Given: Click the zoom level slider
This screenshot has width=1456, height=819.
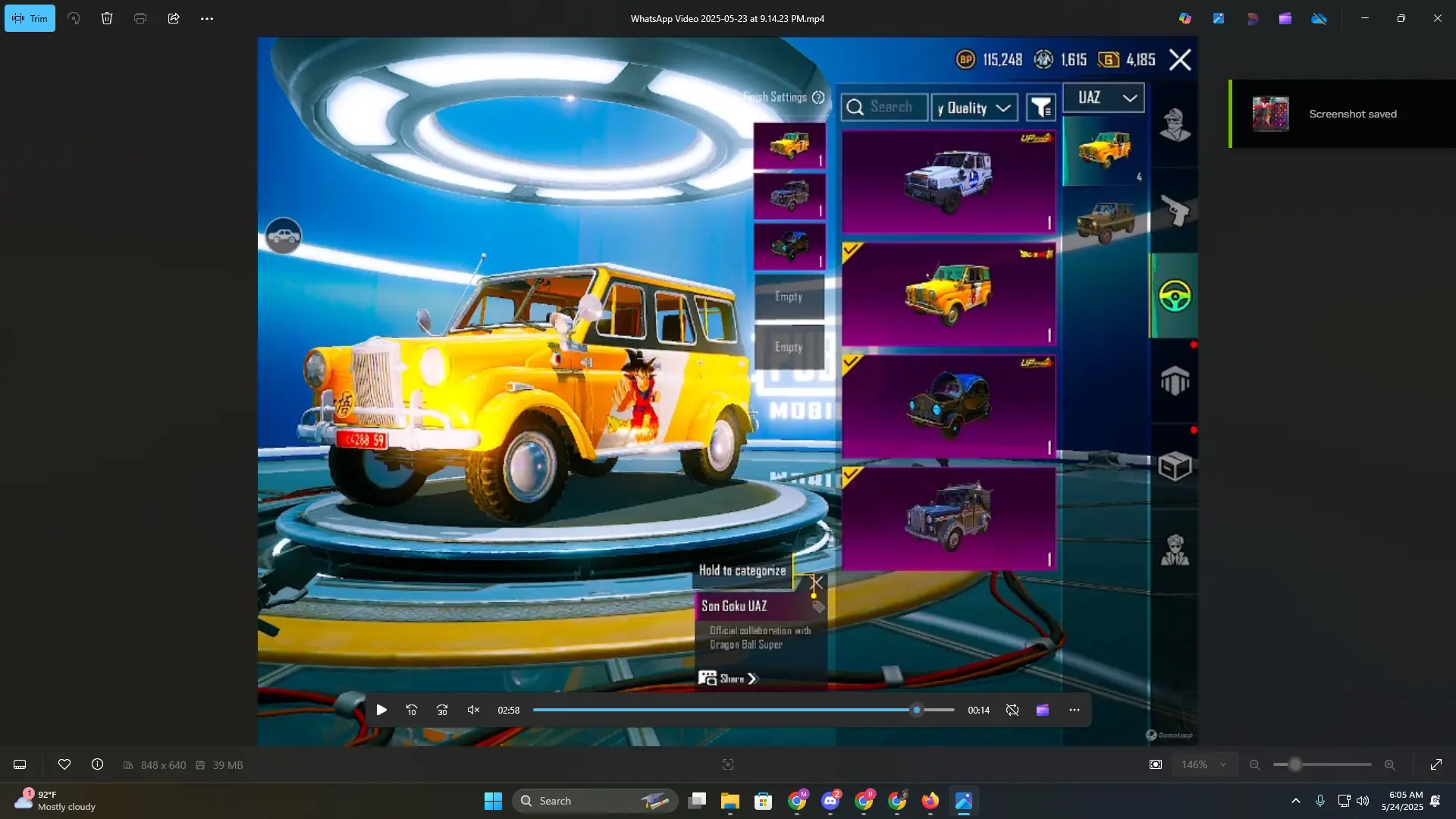Looking at the screenshot, I should 1323,764.
